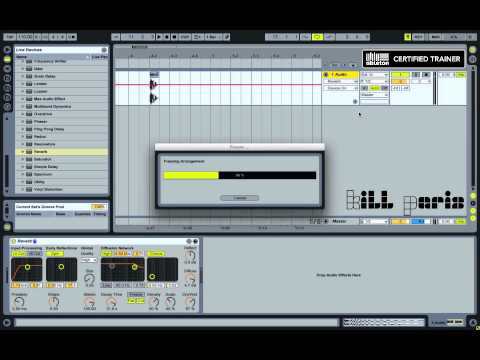Image resolution: width=480 pixels, height=360 pixels.
Task: Select Max Audio Effect in the browser
Action: (x=62, y=99)
